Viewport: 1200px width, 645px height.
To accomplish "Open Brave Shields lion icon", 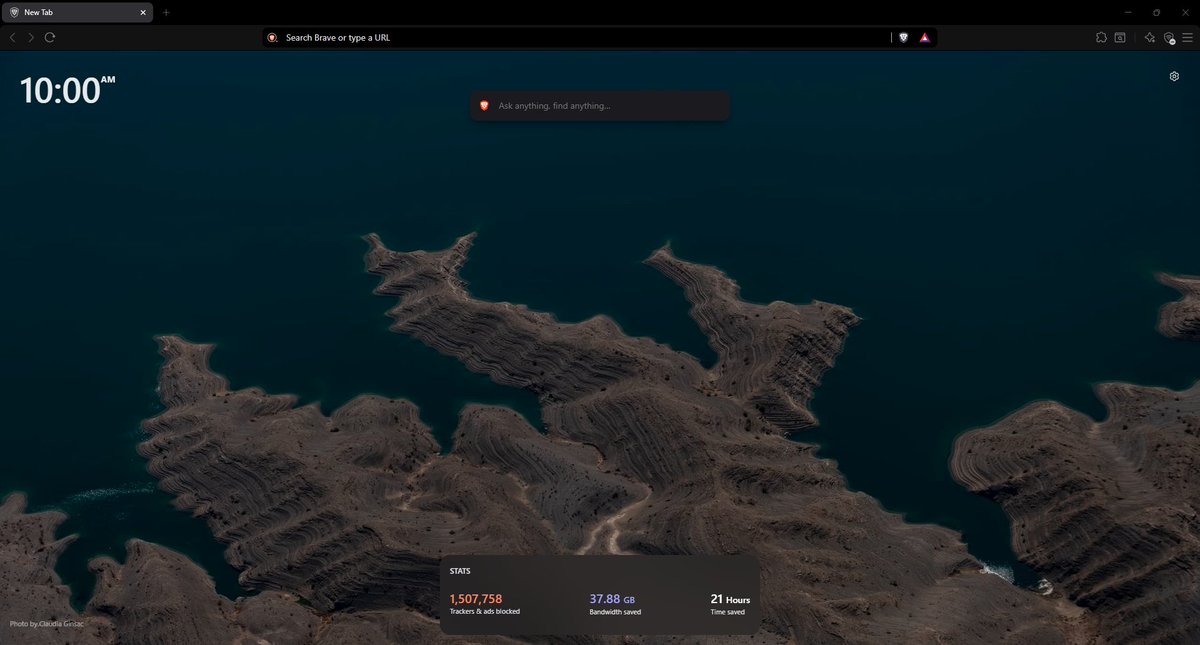I will [903, 37].
